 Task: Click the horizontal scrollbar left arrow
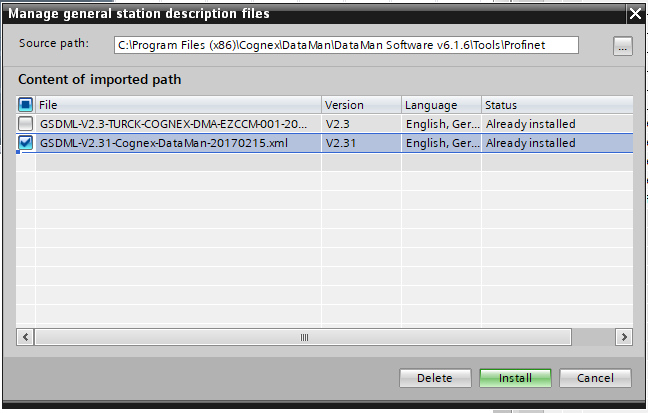26,337
